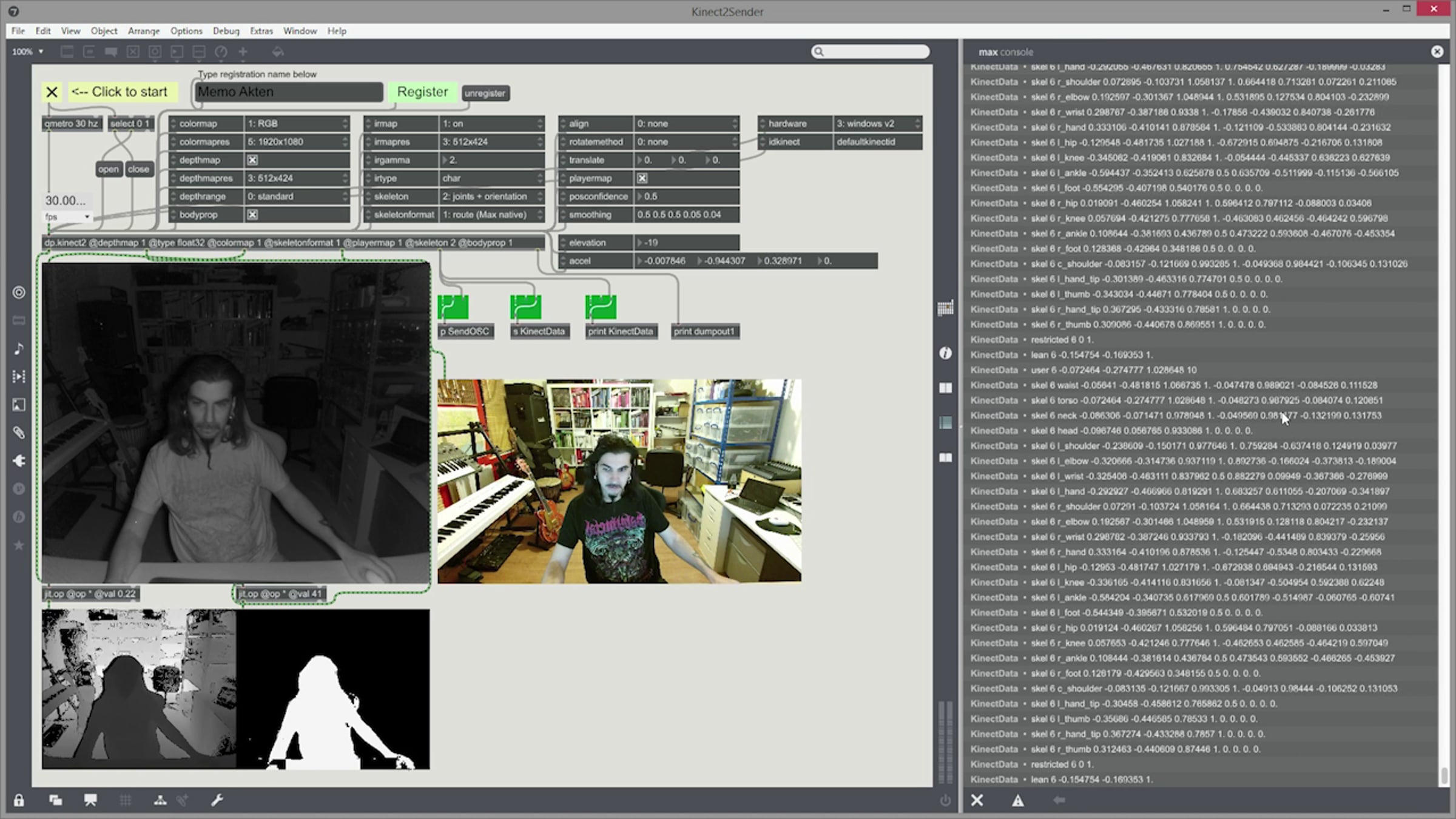Viewport: 1456px width, 819px height.
Task: Open the Extras menu
Action: click(261, 31)
